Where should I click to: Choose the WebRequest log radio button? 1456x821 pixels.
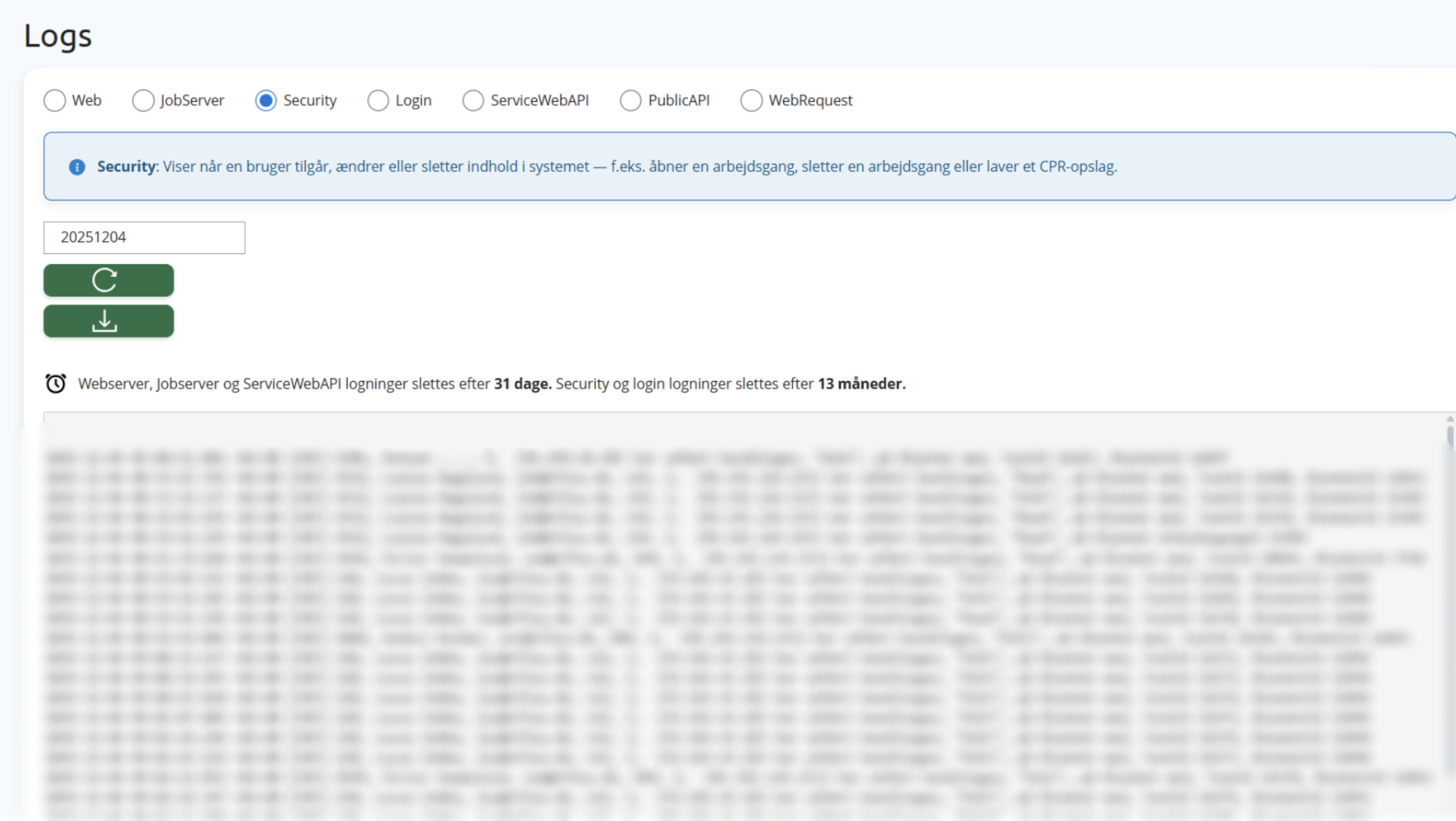752,101
